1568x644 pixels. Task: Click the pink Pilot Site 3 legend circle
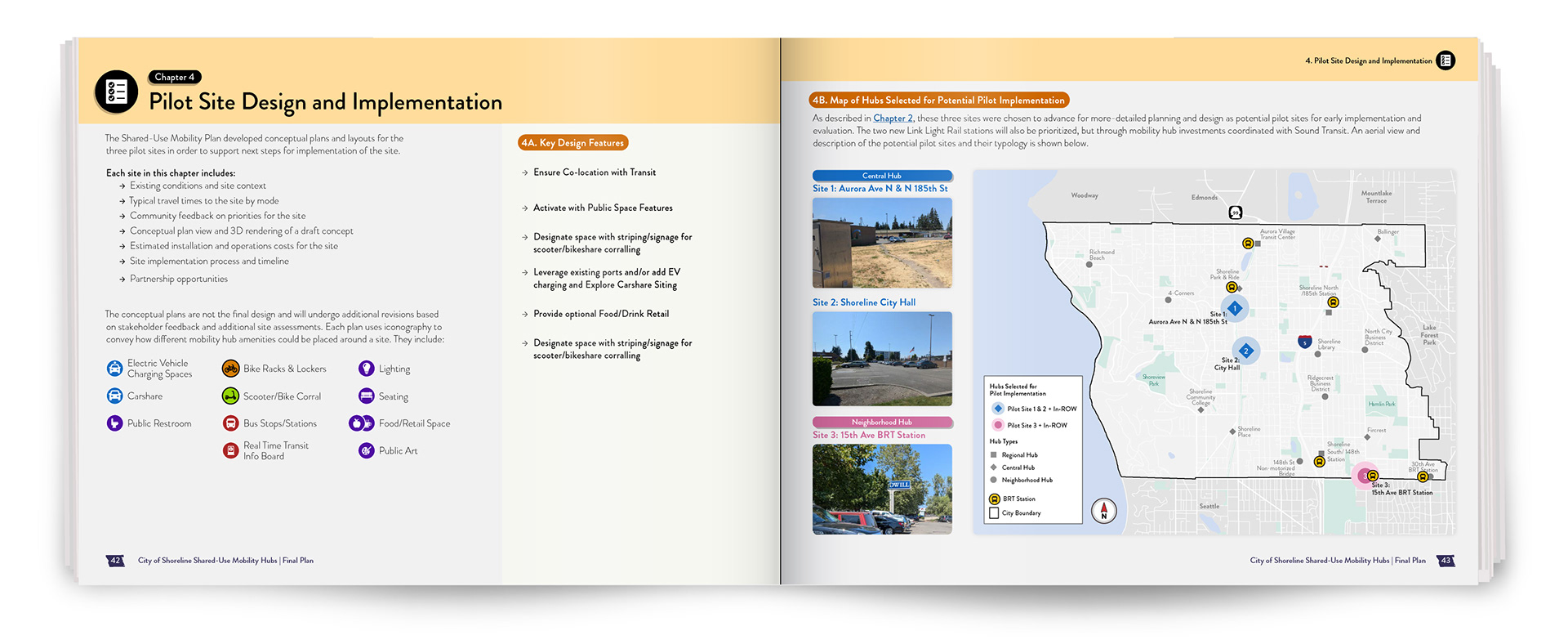[997, 425]
